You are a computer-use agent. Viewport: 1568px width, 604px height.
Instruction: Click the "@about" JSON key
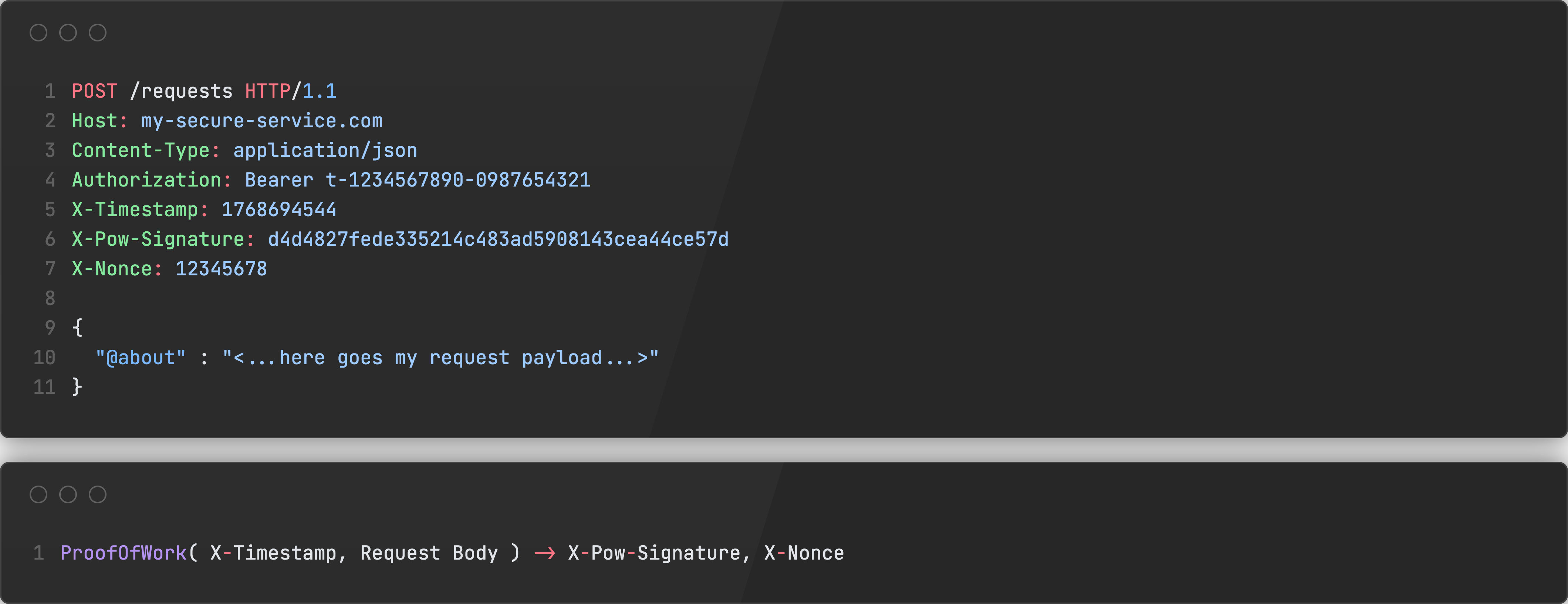click(x=141, y=358)
